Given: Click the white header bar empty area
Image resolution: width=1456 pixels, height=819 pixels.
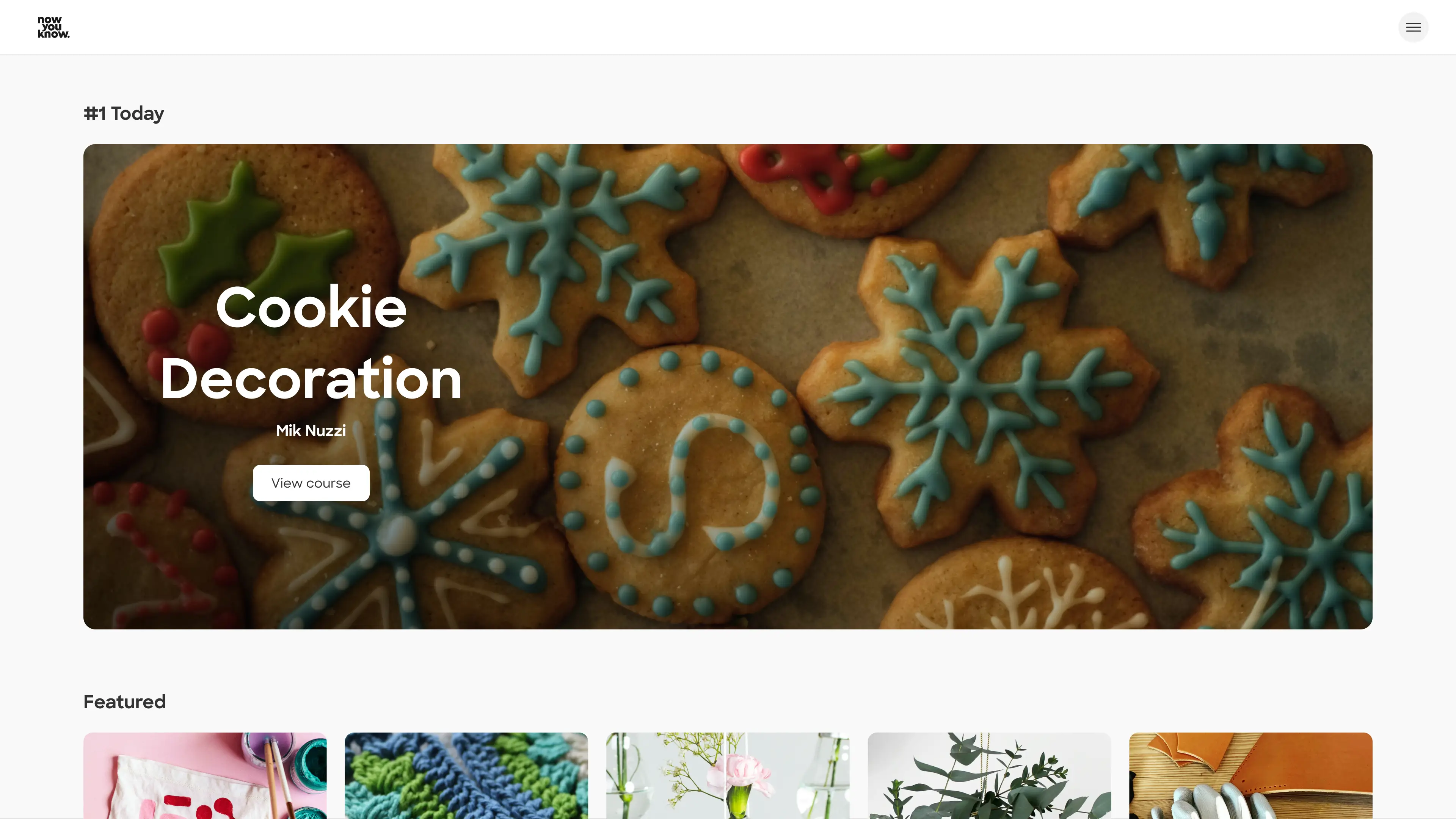Looking at the screenshot, I should click(x=735, y=27).
